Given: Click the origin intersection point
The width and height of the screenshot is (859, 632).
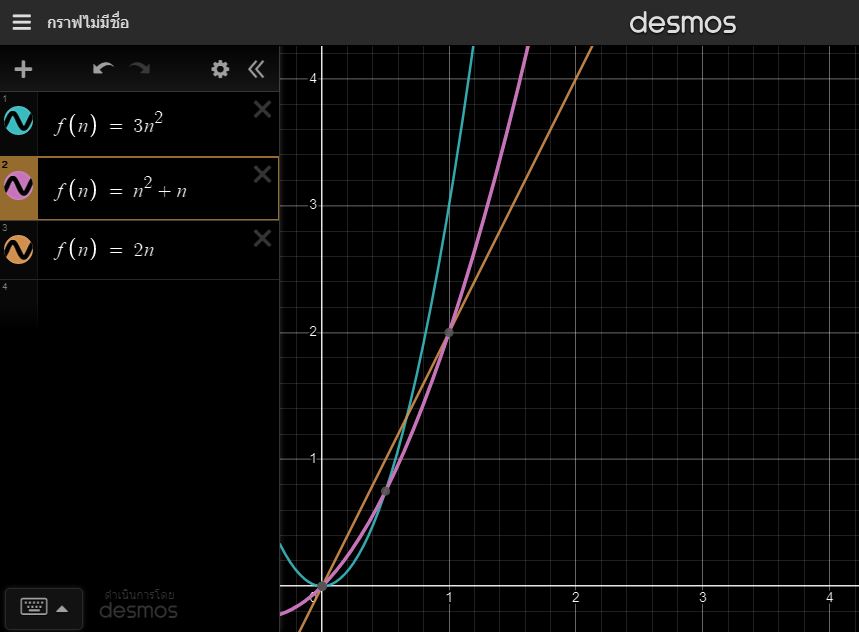Looking at the screenshot, I should [x=322, y=585].
